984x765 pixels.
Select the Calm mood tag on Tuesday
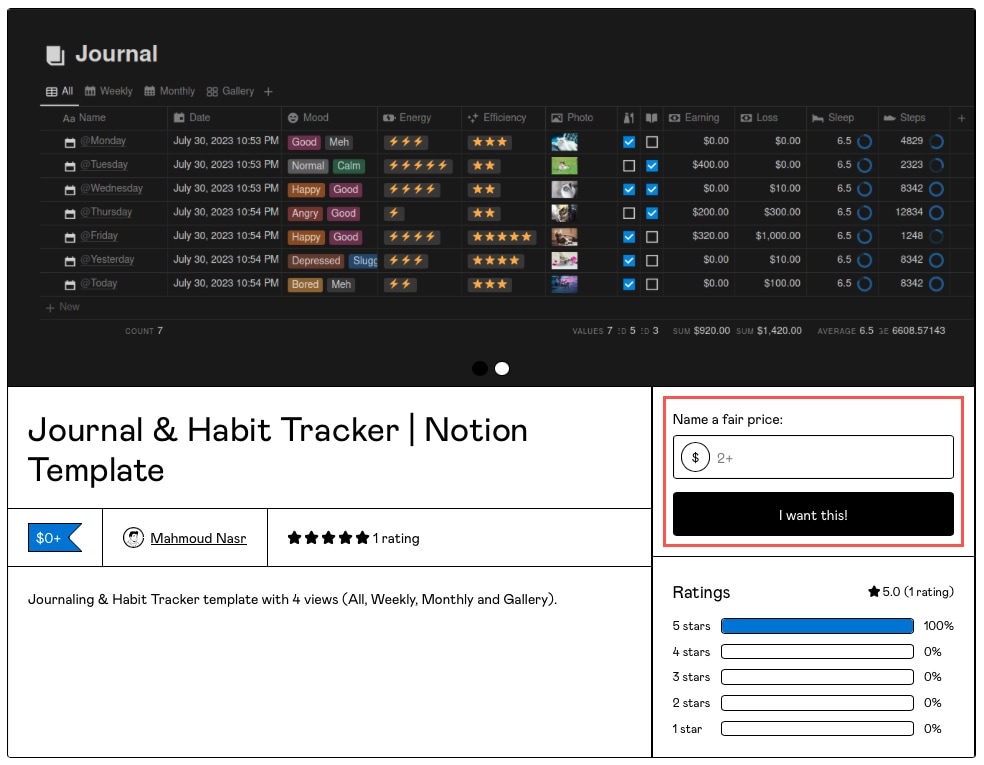tap(348, 166)
